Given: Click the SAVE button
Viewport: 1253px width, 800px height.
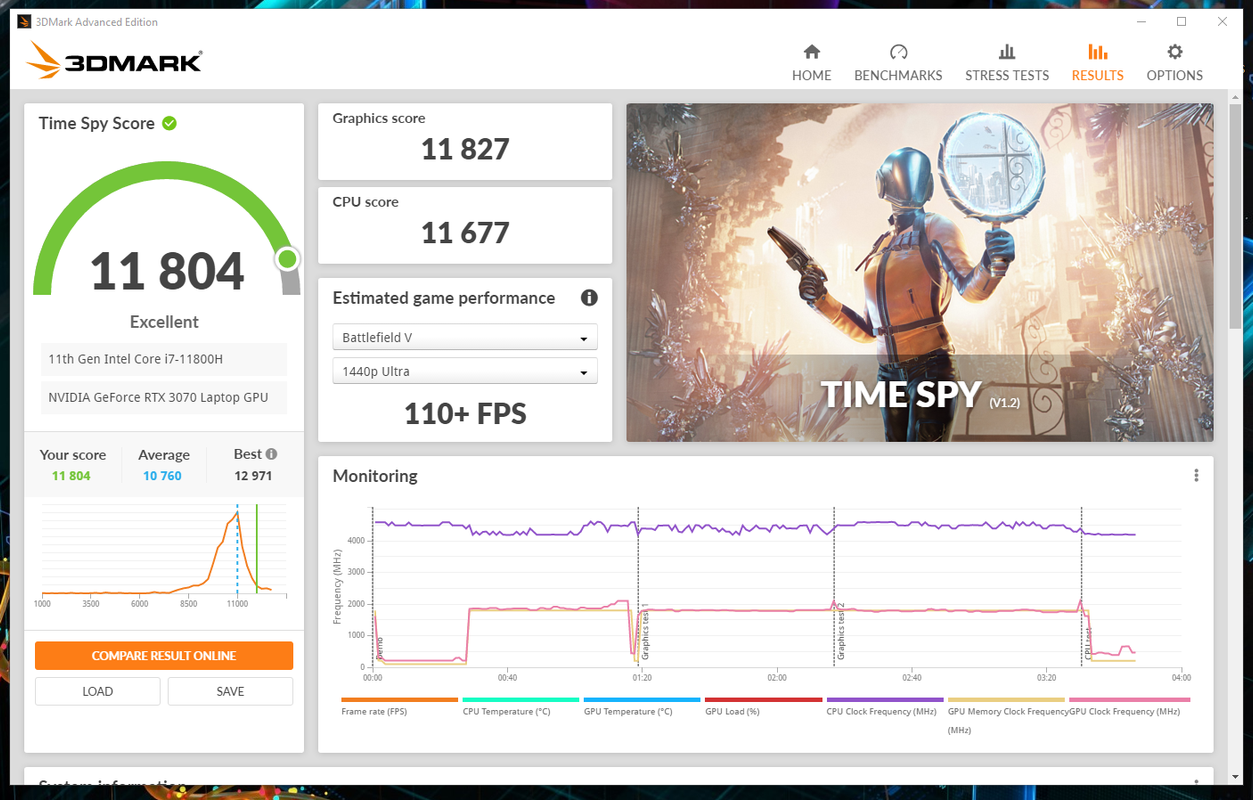Looking at the screenshot, I should tap(230, 691).
